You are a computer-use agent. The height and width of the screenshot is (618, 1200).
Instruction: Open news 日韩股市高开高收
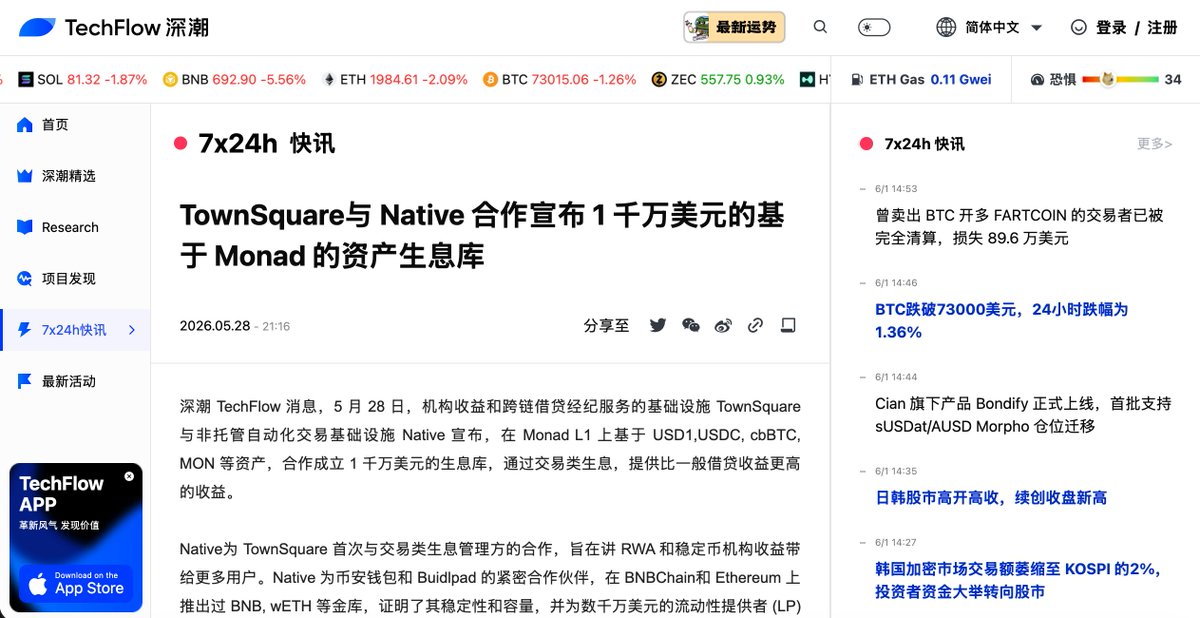click(991, 497)
